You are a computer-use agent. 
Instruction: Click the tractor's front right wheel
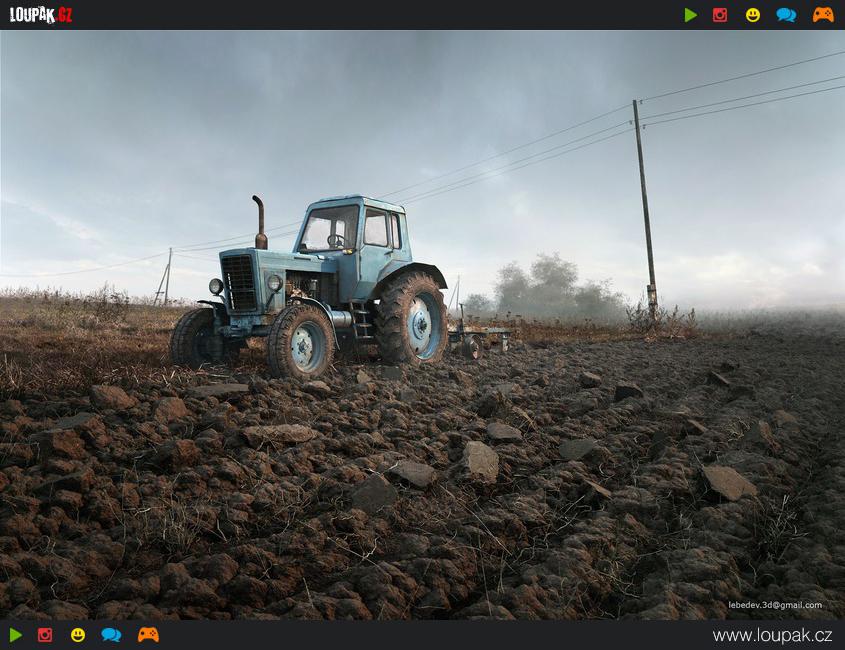click(x=301, y=341)
